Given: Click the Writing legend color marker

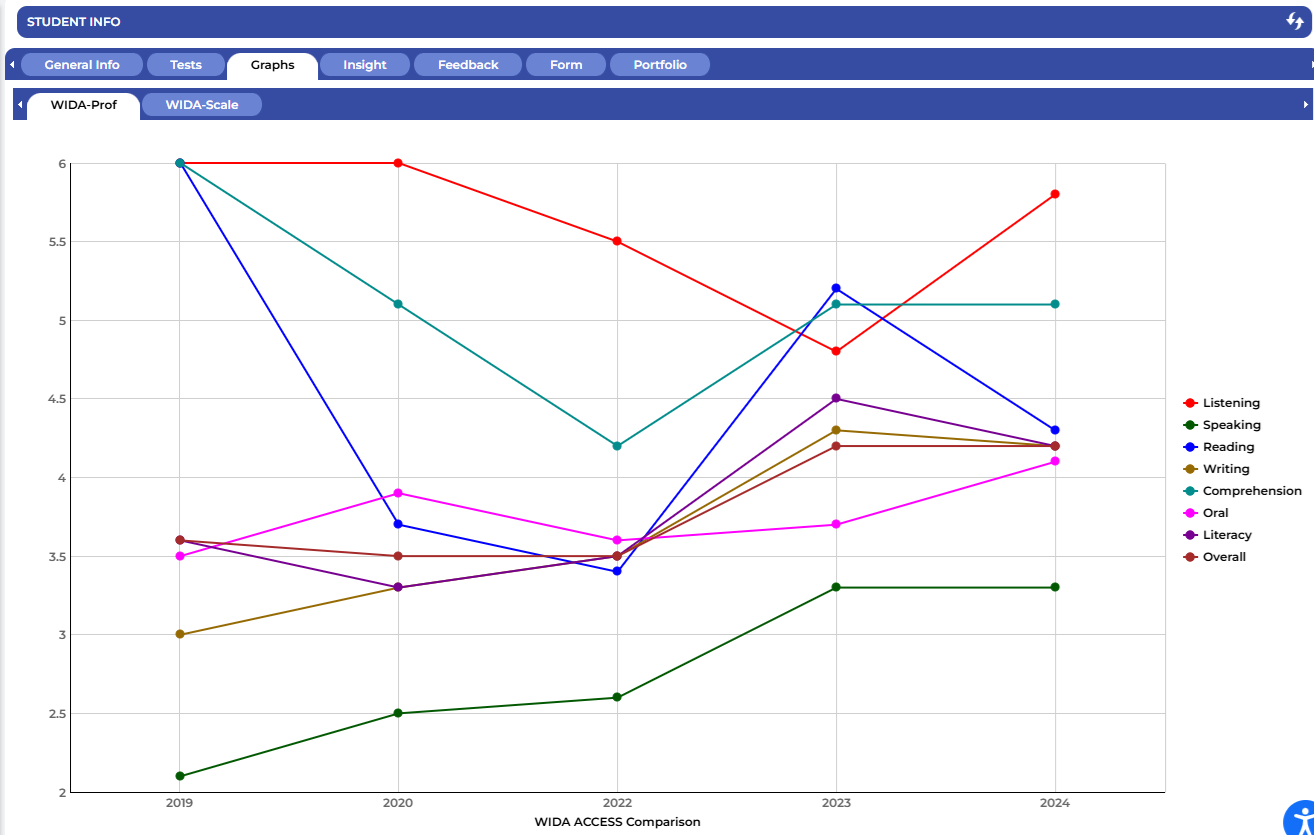Looking at the screenshot, I should coord(1190,469).
